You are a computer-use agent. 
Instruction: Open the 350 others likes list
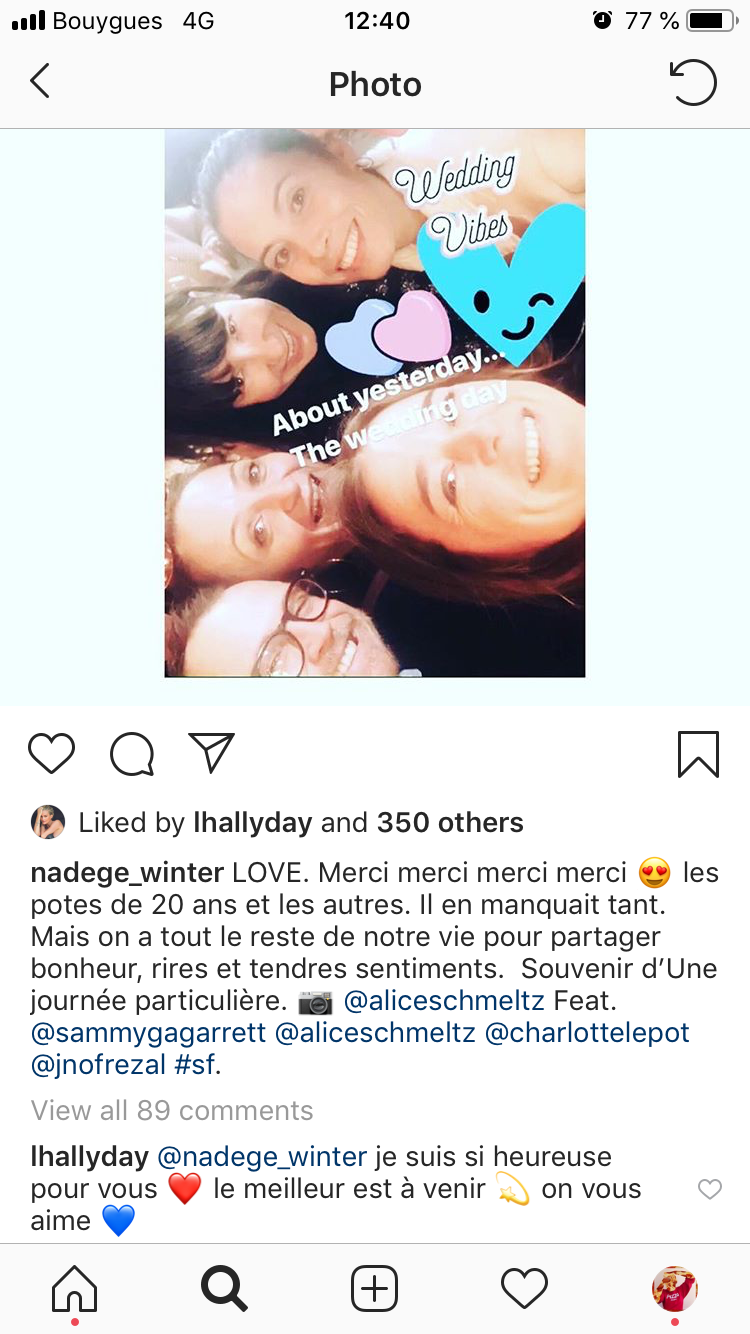[450, 823]
